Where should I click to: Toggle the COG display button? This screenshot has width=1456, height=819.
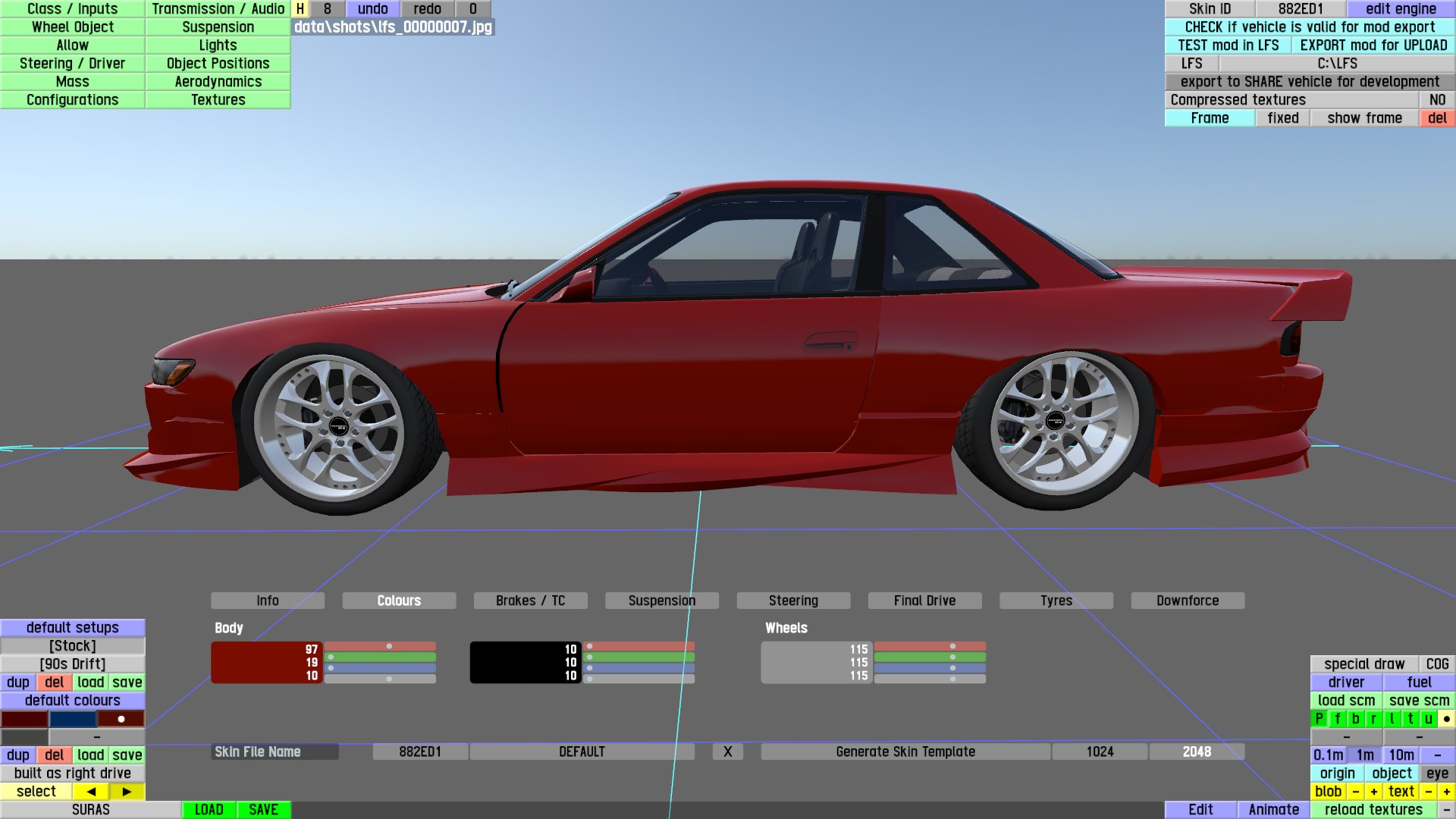pos(1436,664)
